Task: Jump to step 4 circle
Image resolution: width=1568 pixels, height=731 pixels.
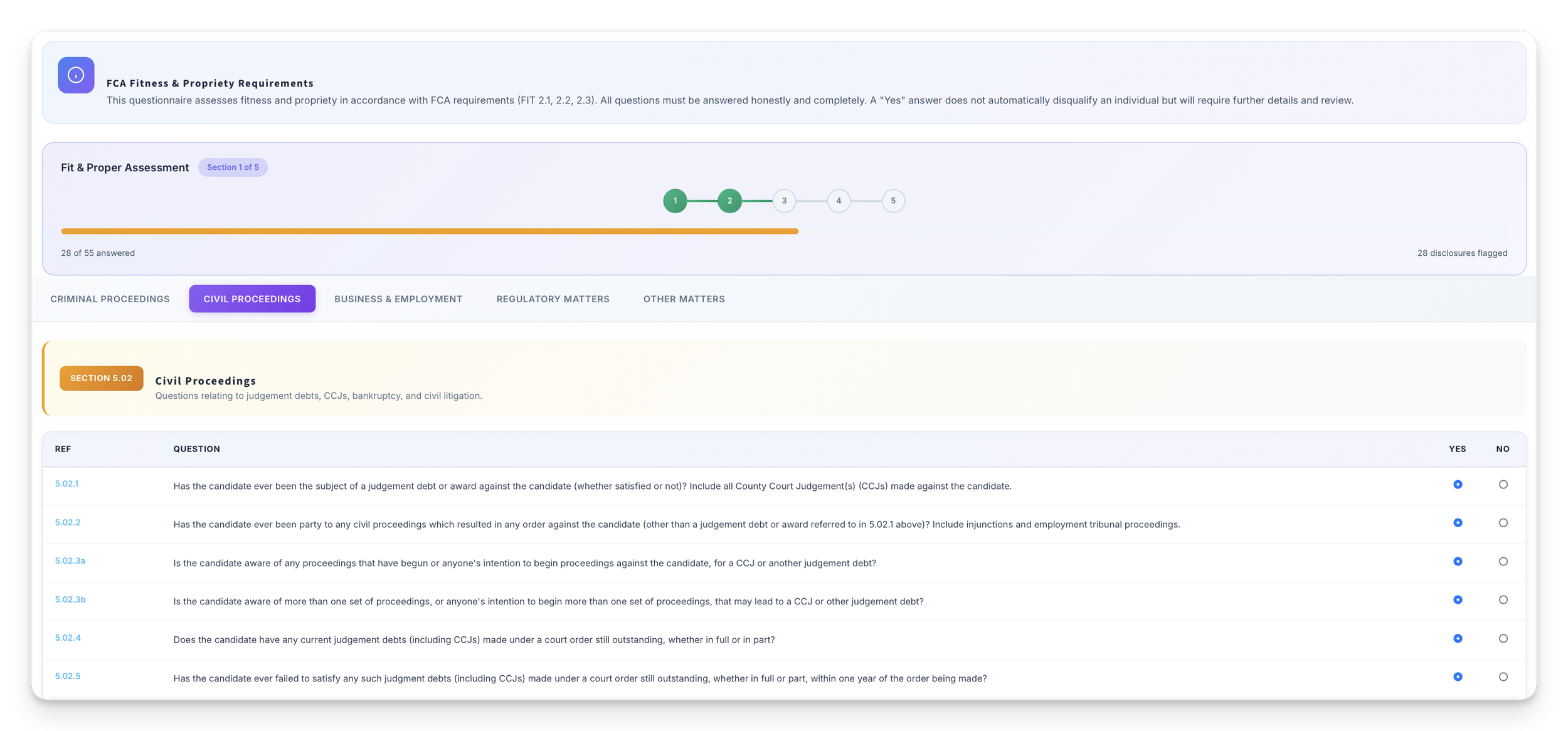Action: pos(839,201)
